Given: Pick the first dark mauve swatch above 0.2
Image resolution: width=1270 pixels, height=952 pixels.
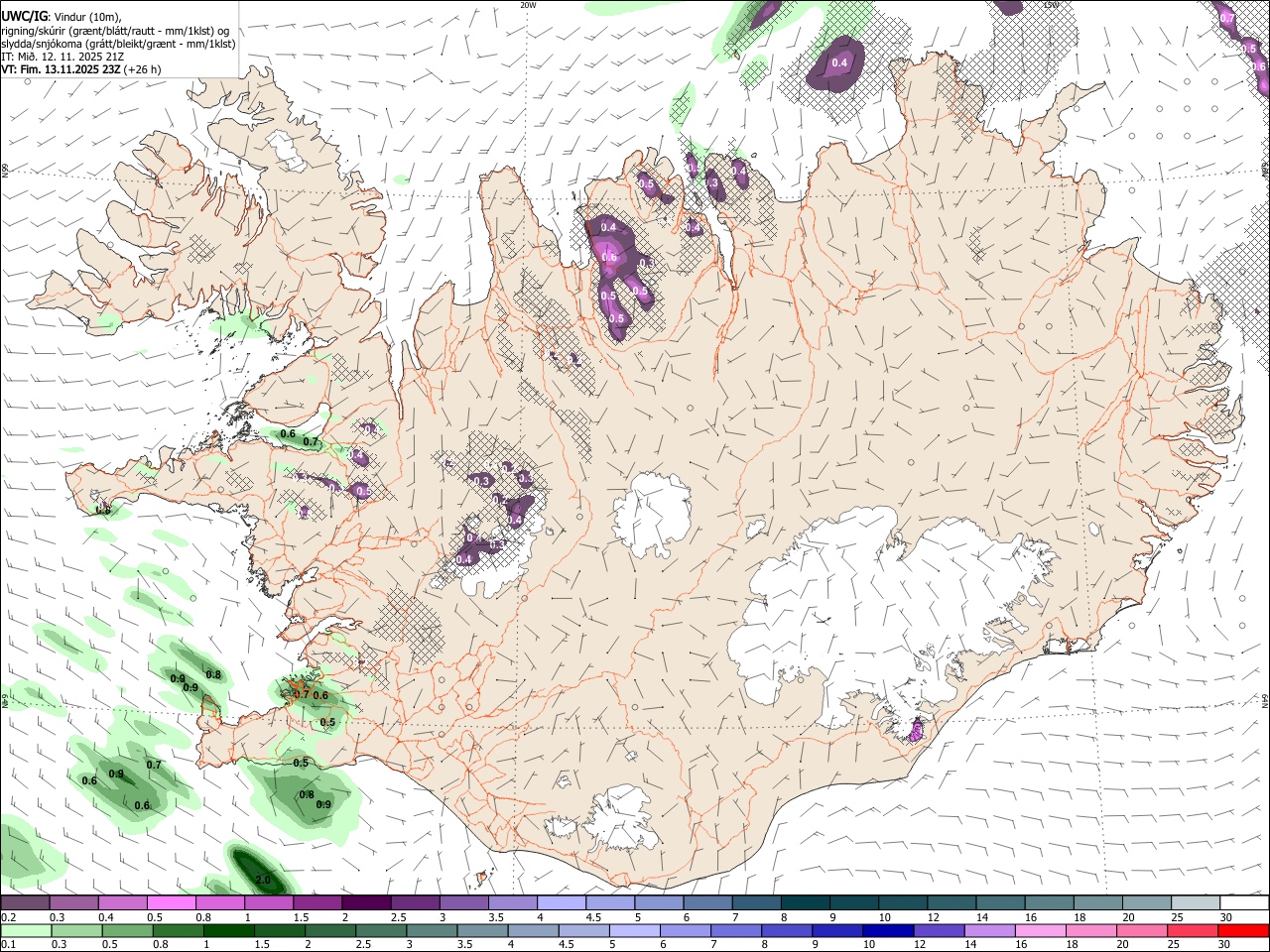Looking at the screenshot, I should pos(25,903).
